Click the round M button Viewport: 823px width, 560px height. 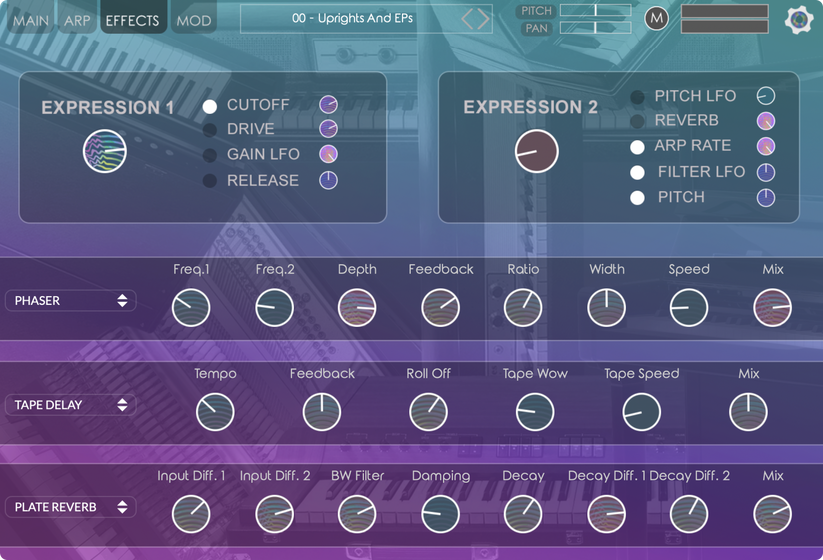tap(656, 18)
